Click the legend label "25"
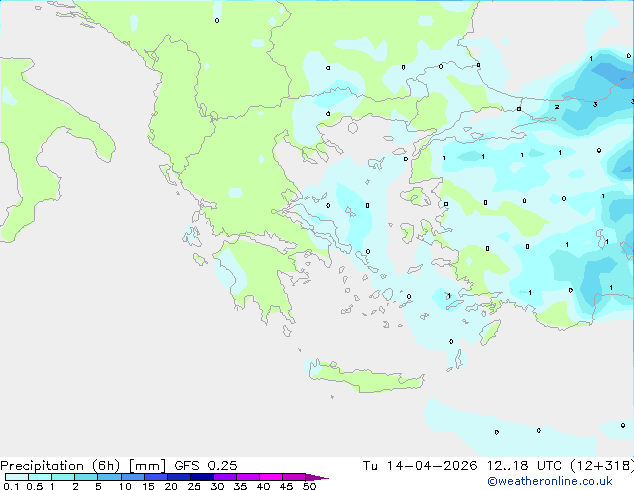The height and width of the screenshot is (490, 634). (194, 486)
